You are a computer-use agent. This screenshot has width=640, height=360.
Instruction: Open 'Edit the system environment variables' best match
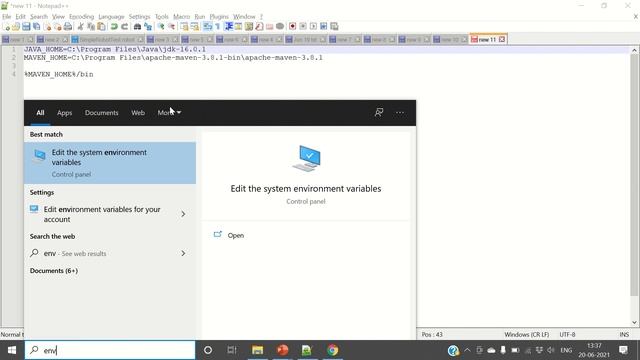coord(110,163)
